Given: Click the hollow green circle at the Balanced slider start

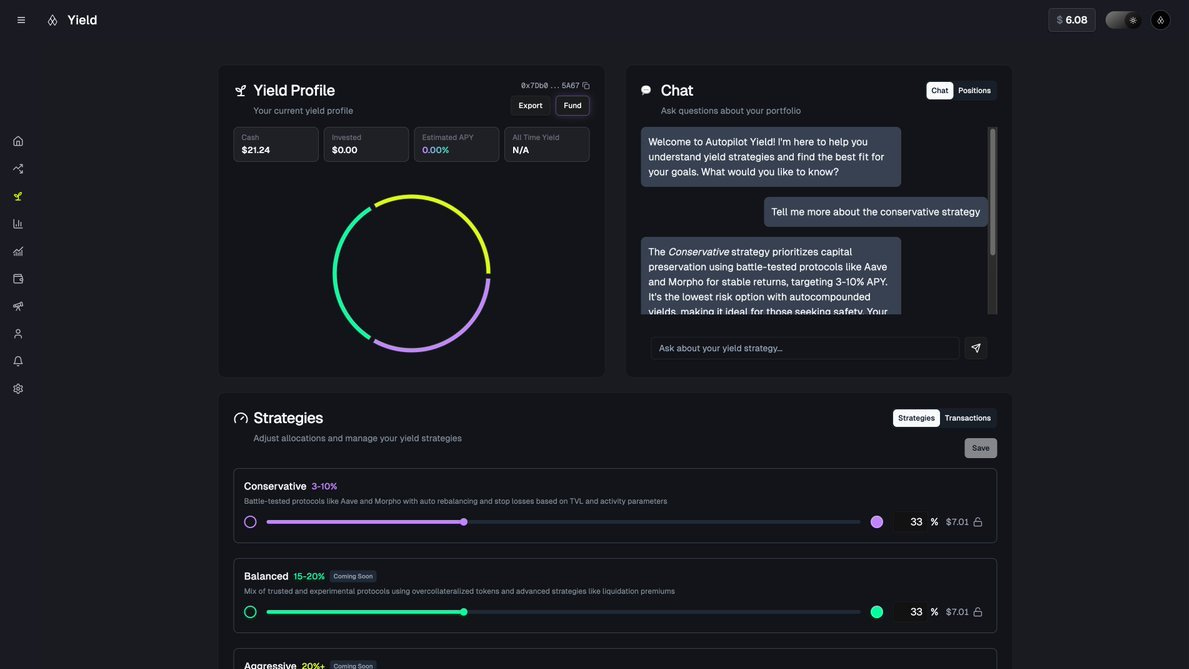Looking at the screenshot, I should [250, 612].
